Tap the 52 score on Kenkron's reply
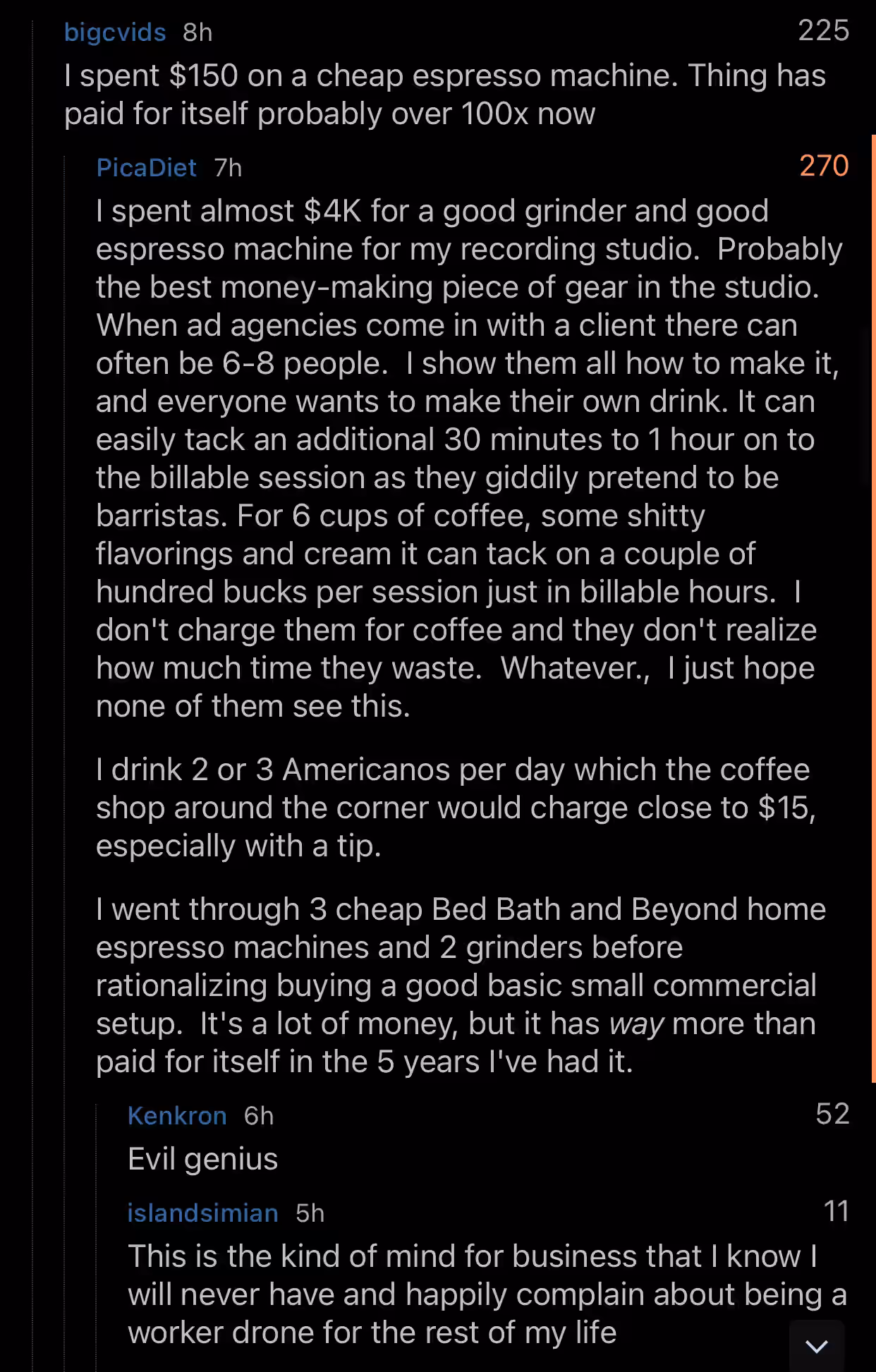 click(x=832, y=1114)
